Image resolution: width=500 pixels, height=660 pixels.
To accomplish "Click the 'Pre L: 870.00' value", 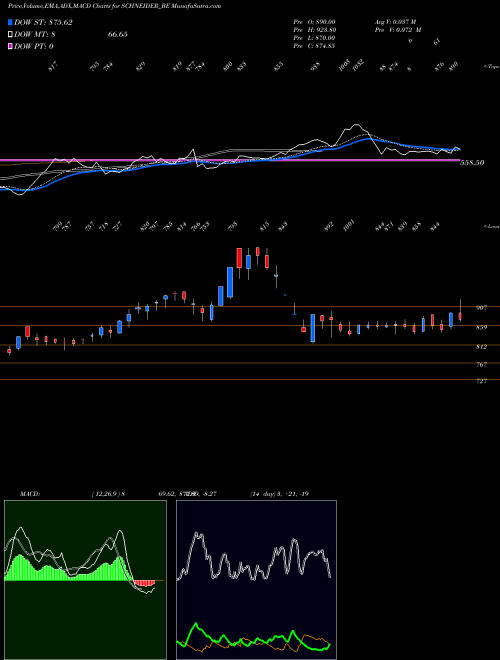I will (x=314, y=38).
